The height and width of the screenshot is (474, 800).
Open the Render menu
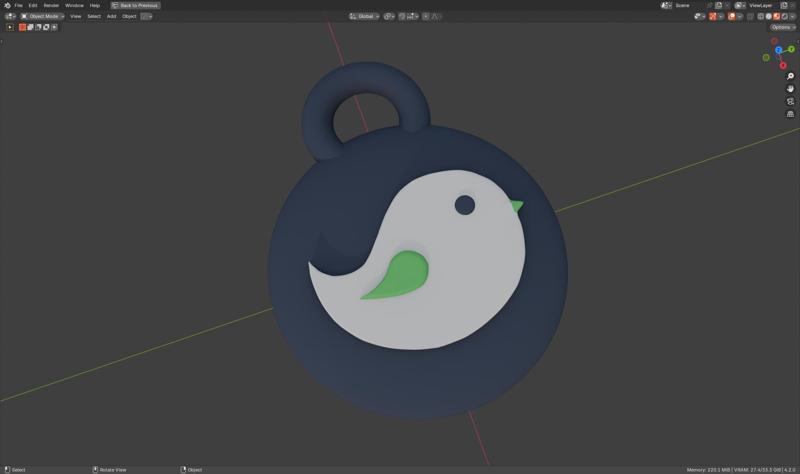(x=51, y=5)
